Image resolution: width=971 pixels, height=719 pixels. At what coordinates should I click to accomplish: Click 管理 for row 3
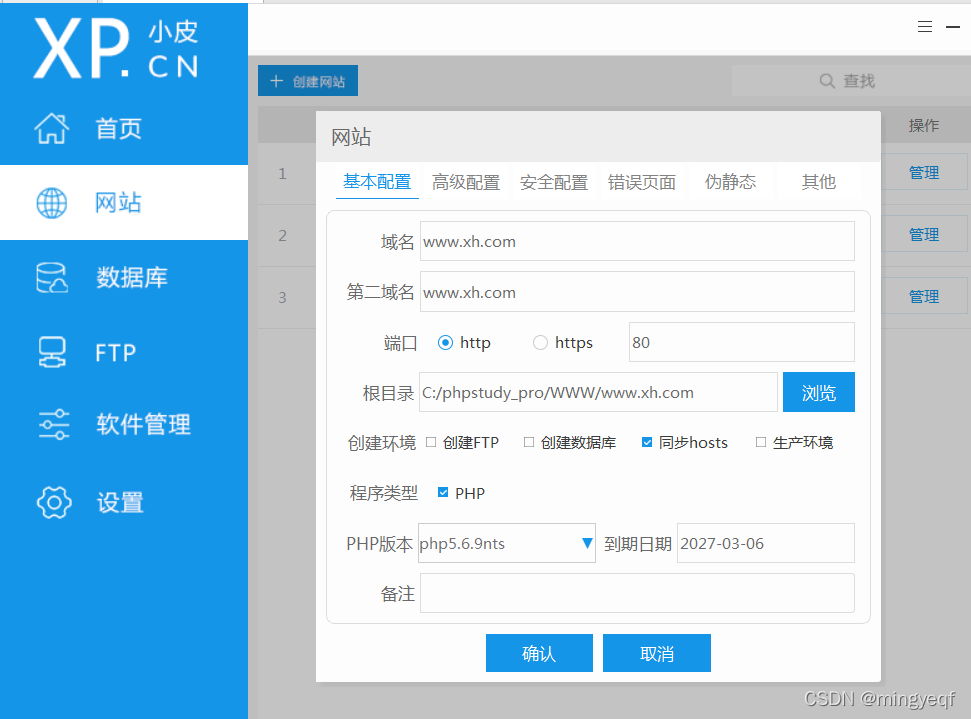pos(924,297)
